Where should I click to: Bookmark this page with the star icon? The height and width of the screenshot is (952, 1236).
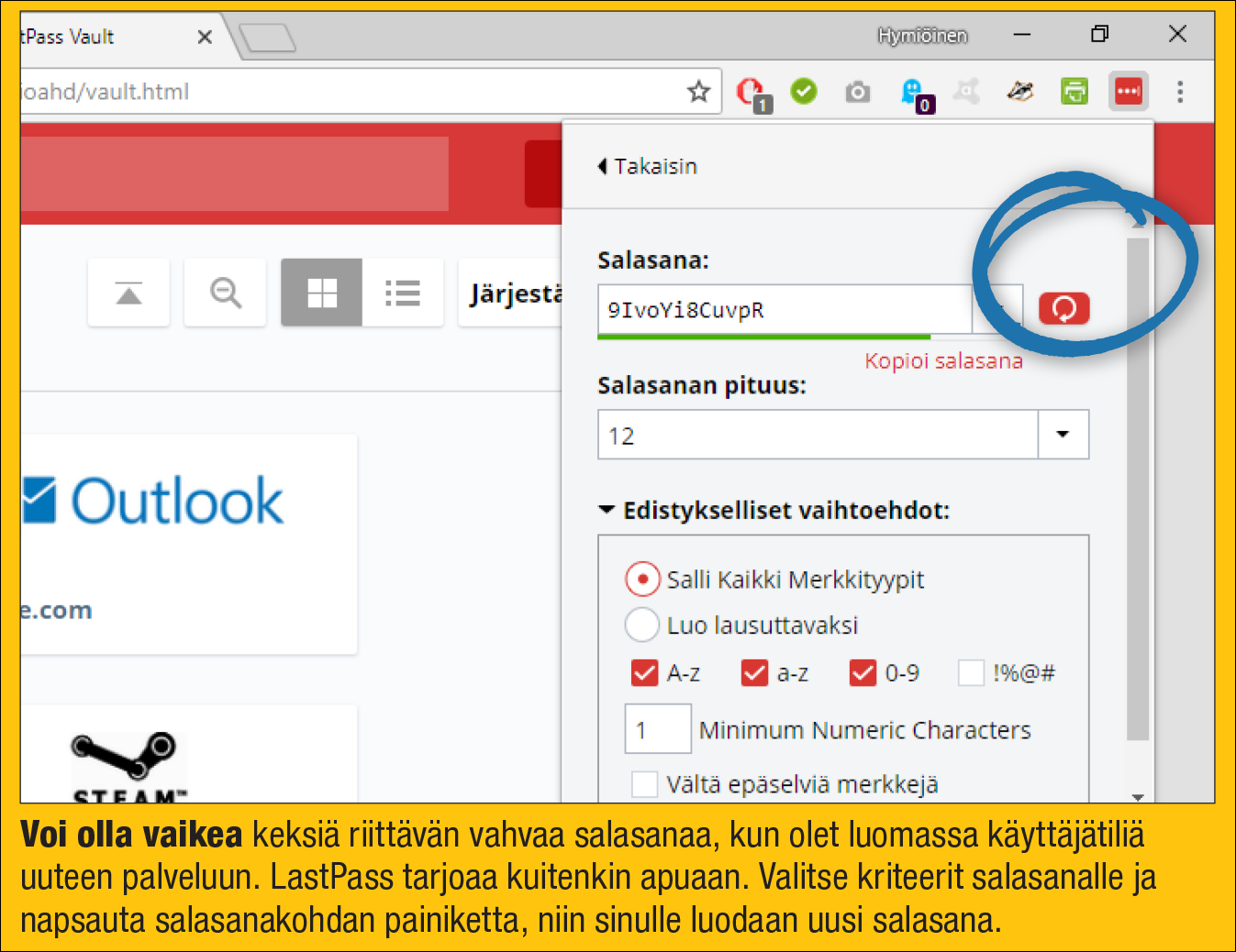[x=699, y=91]
